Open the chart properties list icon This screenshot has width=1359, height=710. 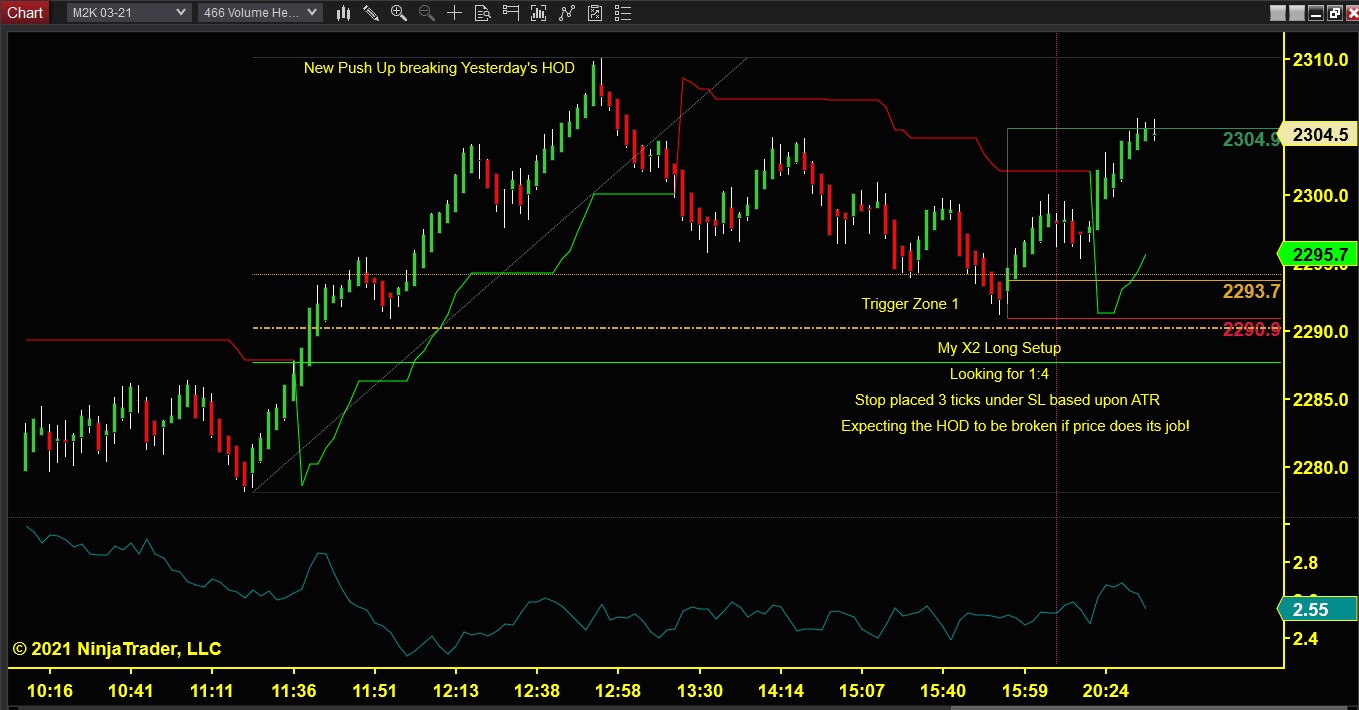[622, 13]
